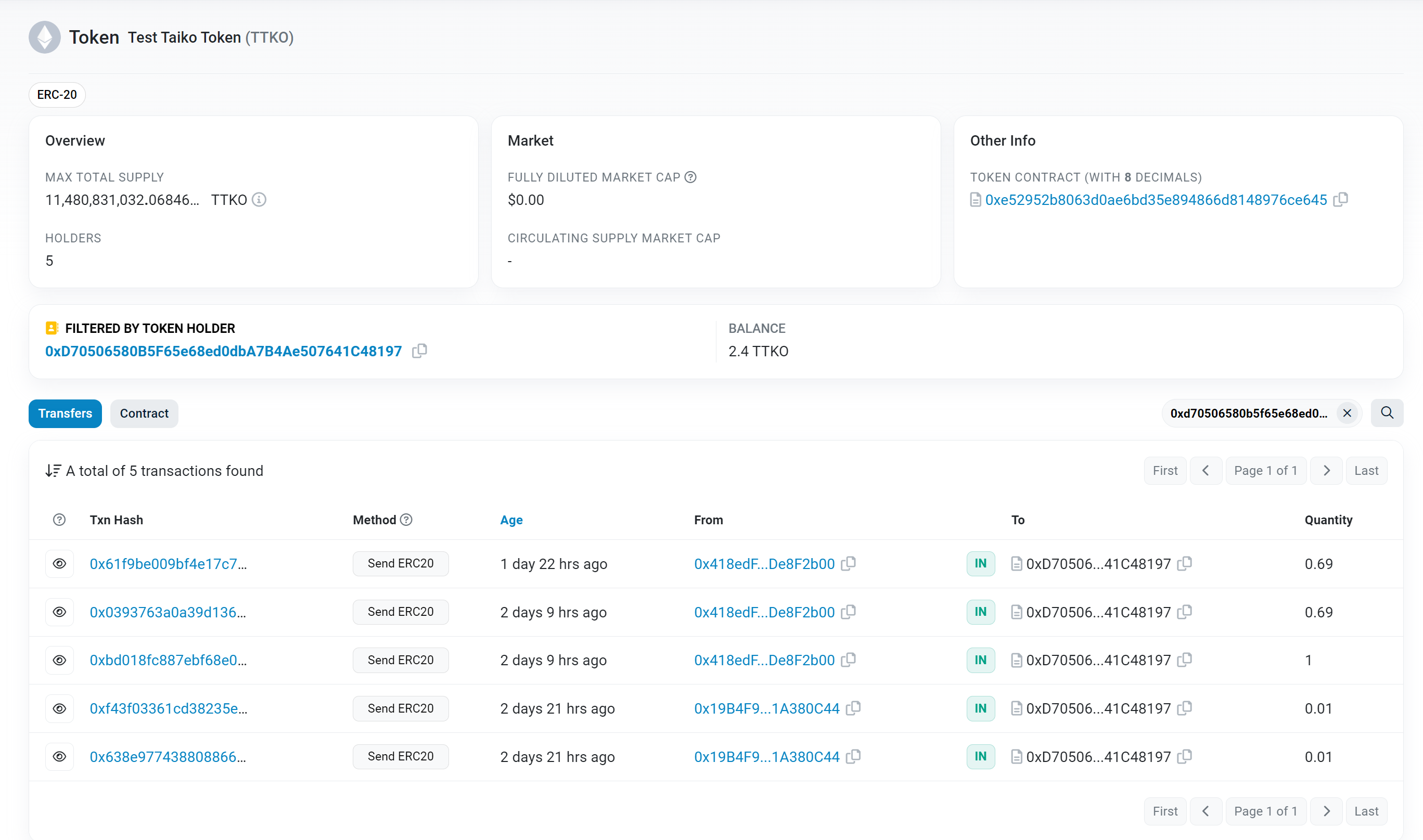Click the 2.4 TTKO balance value

pos(758,352)
